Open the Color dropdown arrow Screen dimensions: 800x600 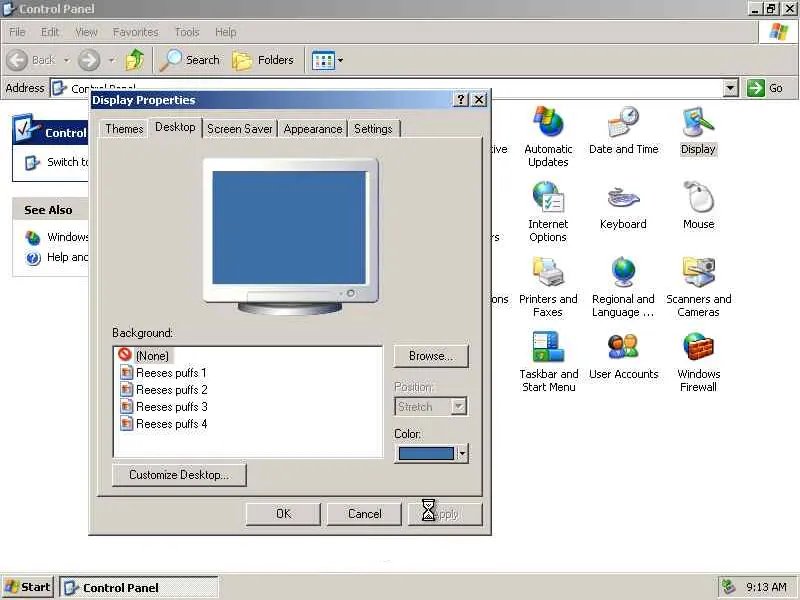tap(462, 453)
